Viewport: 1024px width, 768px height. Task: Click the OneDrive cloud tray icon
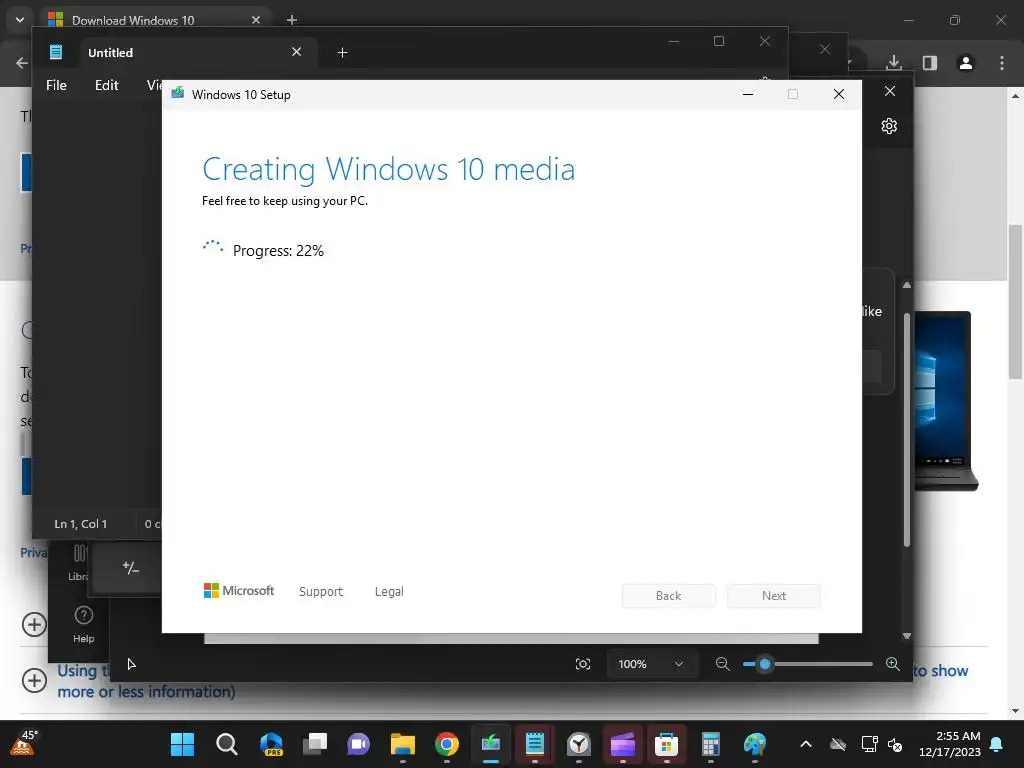838,744
